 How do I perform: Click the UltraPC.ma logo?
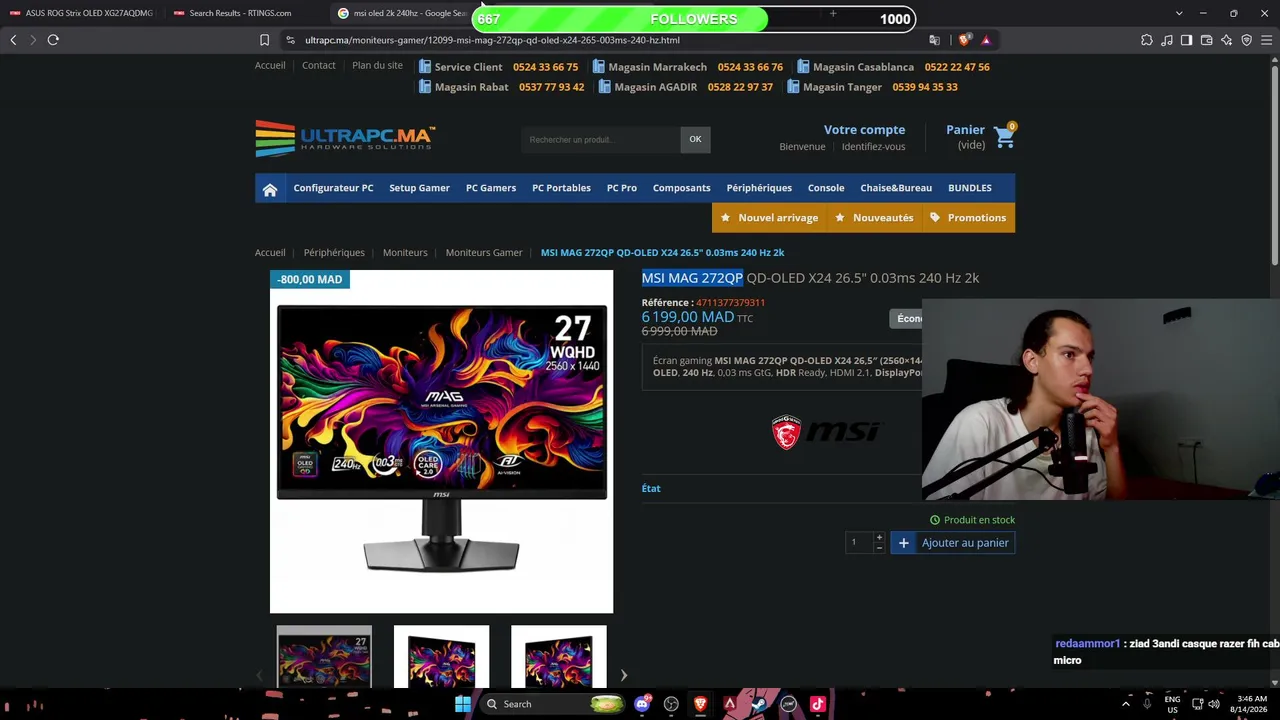345,139
